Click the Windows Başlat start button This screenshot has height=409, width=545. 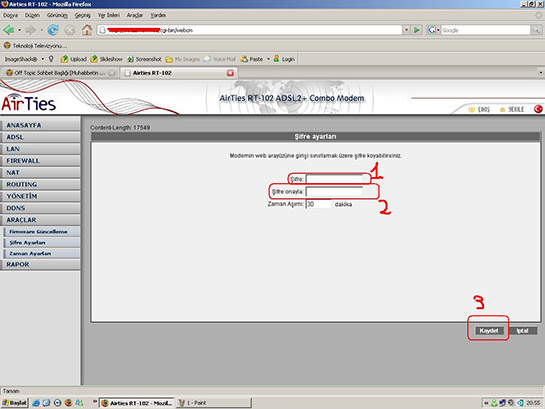tap(14, 403)
